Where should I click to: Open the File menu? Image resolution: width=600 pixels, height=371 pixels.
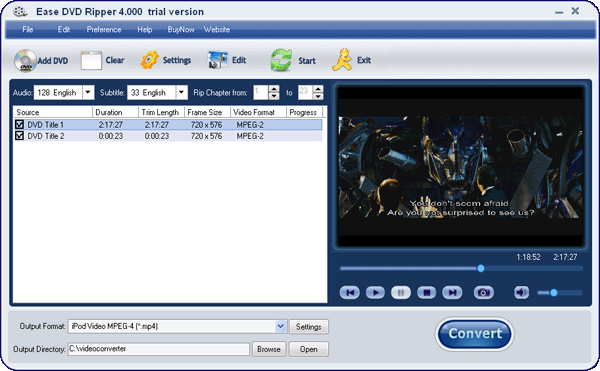pyautogui.click(x=28, y=29)
